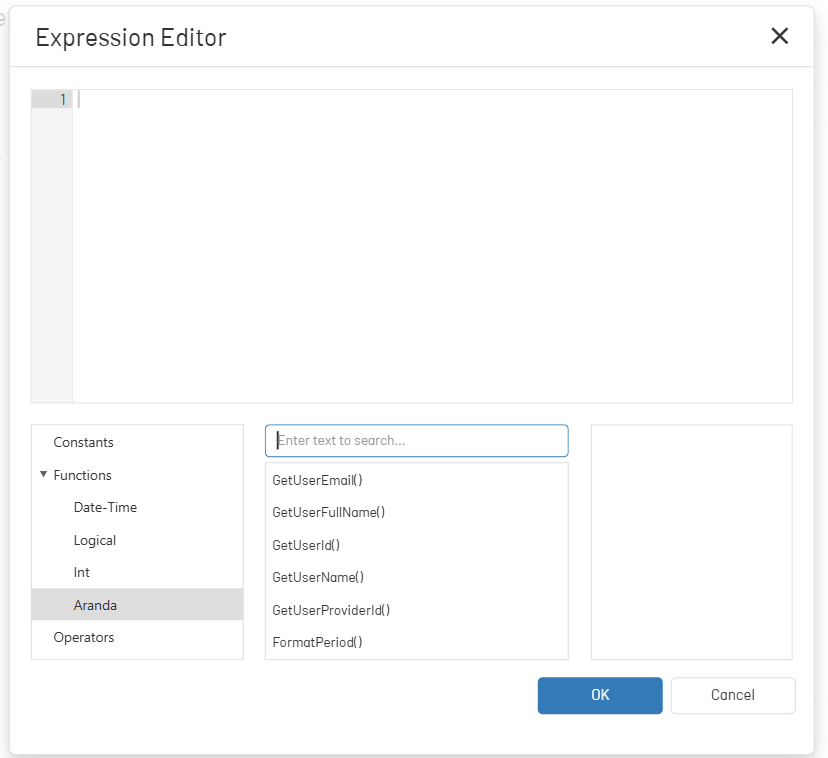828x758 pixels.
Task: Select the Functions tree item
Action: click(82, 475)
